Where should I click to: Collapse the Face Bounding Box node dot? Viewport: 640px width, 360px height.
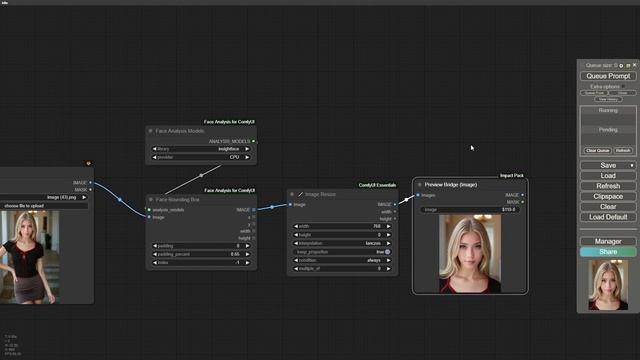click(x=151, y=200)
